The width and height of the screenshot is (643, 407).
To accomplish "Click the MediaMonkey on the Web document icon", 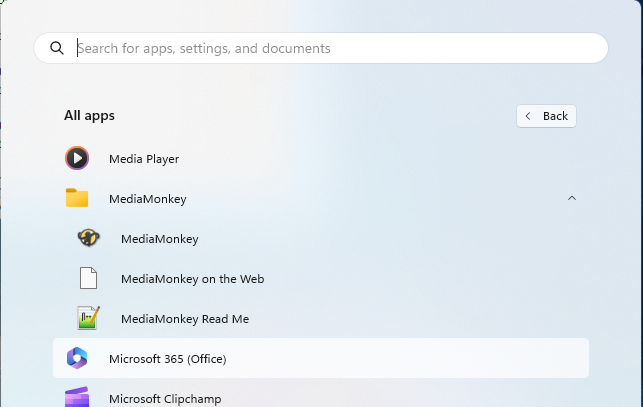I will [x=89, y=278].
